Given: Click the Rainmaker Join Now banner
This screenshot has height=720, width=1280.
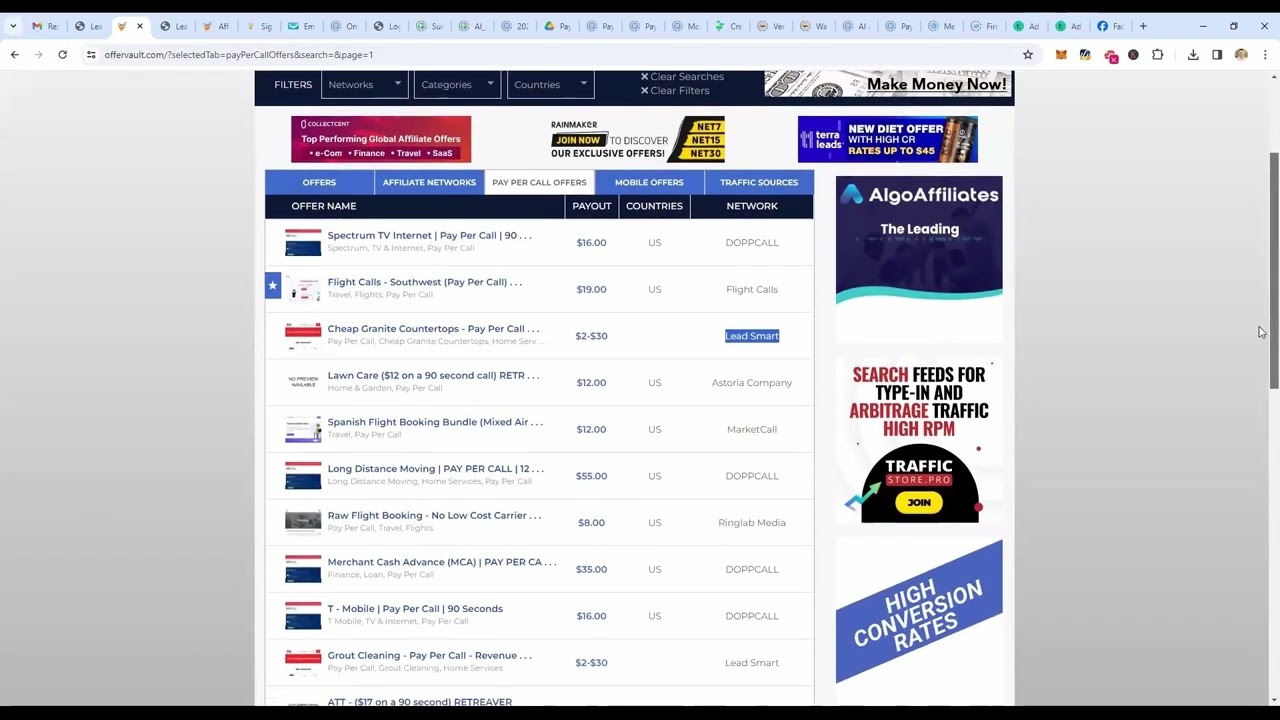Looking at the screenshot, I should (x=637, y=139).
